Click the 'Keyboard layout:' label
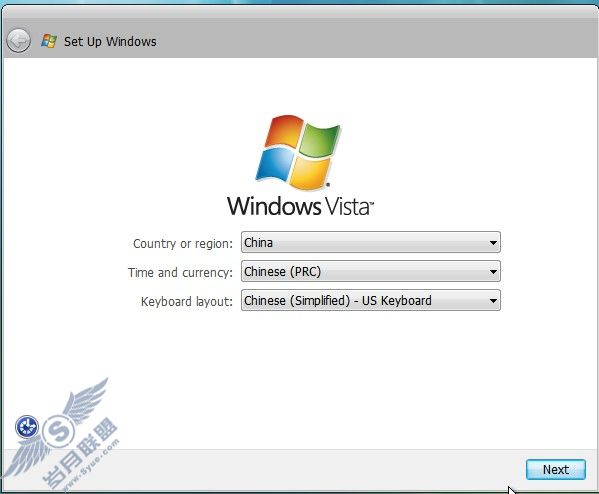 (x=186, y=301)
